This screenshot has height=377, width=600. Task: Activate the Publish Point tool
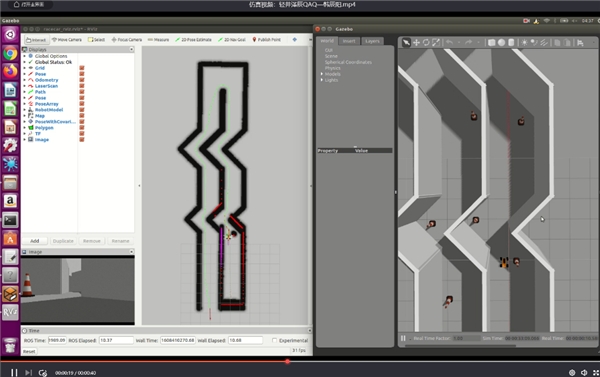[267, 40]
